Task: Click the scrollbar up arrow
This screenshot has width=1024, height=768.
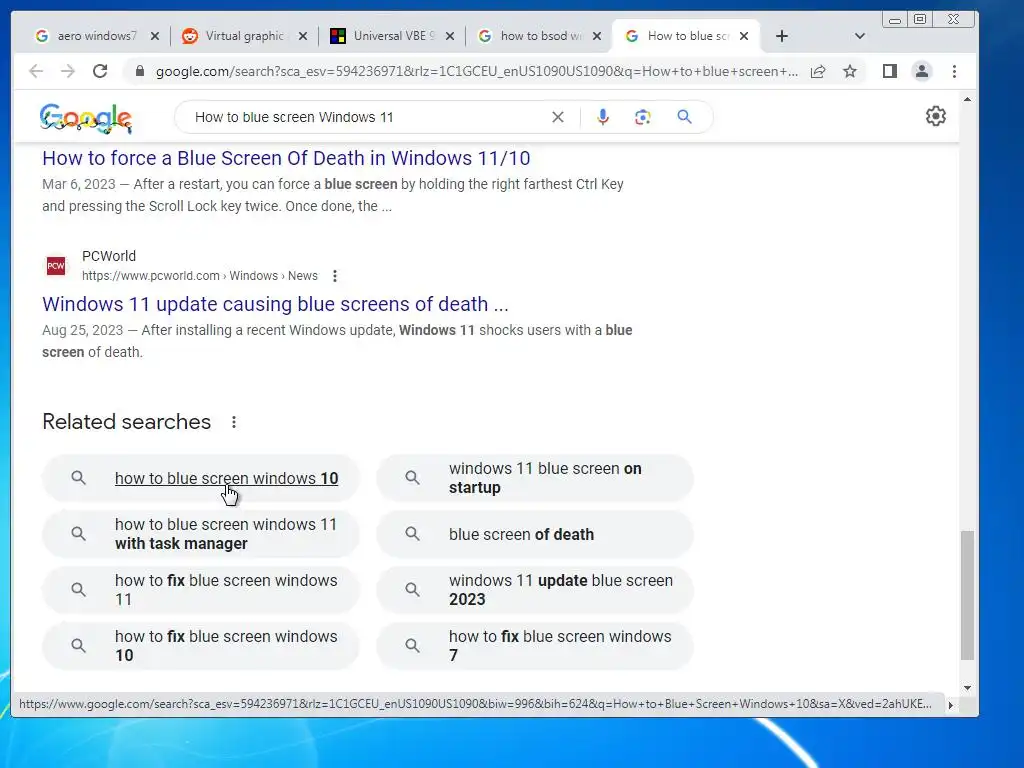Action: (x=967, y=99)
